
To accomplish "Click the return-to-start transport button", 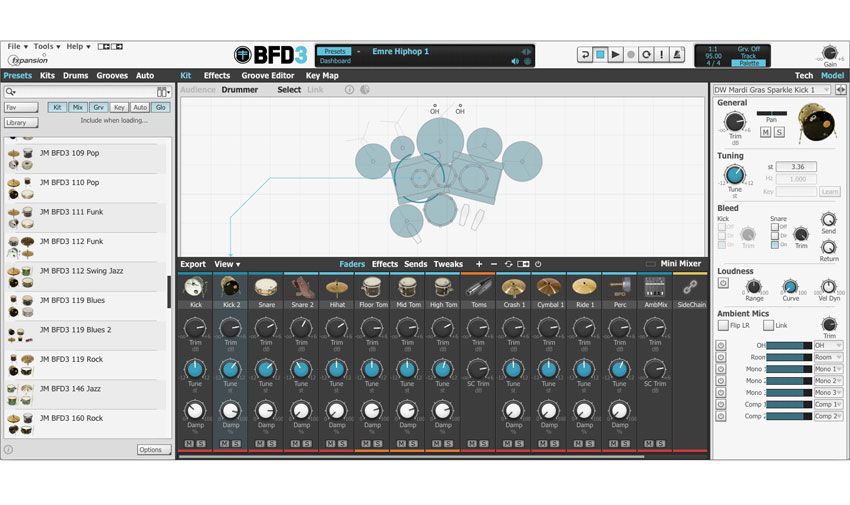I will [x=584, y=55].
